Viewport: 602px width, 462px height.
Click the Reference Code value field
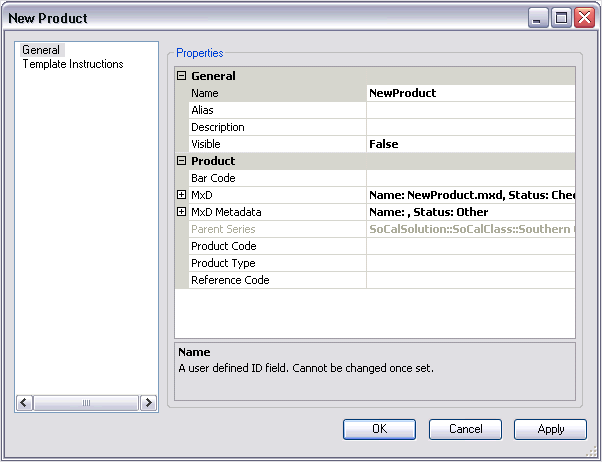(470, 280)
